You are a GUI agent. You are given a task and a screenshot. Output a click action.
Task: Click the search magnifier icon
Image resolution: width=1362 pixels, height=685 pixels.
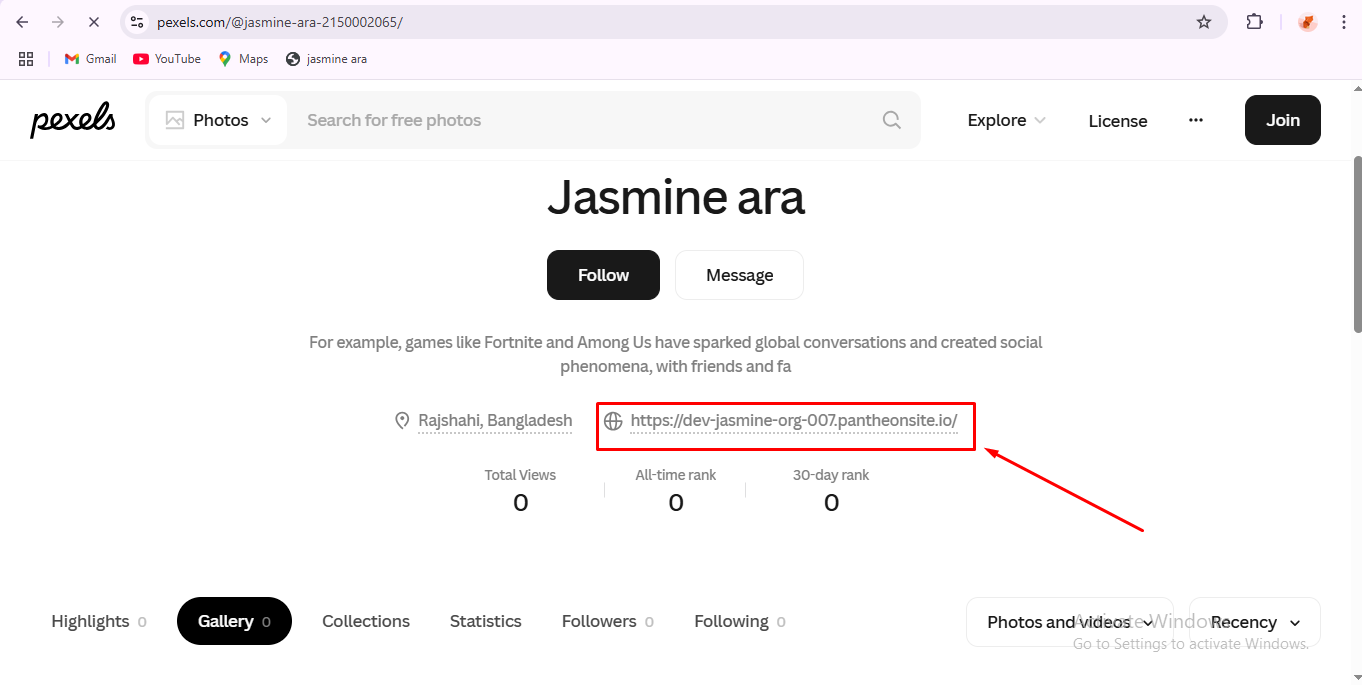point(891,120)
